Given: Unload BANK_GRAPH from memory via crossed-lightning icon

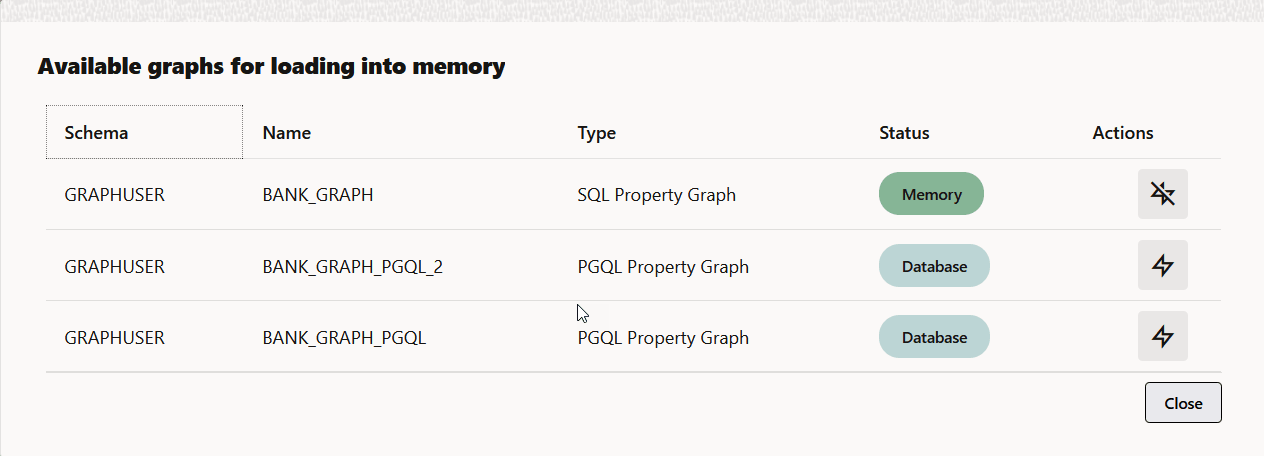Looking at the screenshot, I should pos(1162,194).
